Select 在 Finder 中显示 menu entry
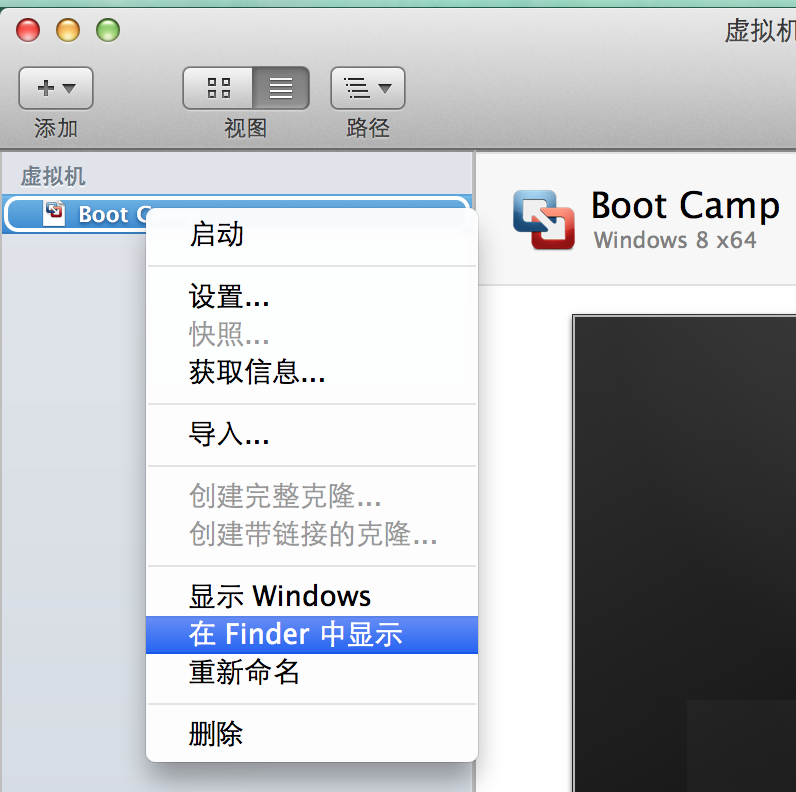Screen dimensions: 796x792 (x=312, y=635)
